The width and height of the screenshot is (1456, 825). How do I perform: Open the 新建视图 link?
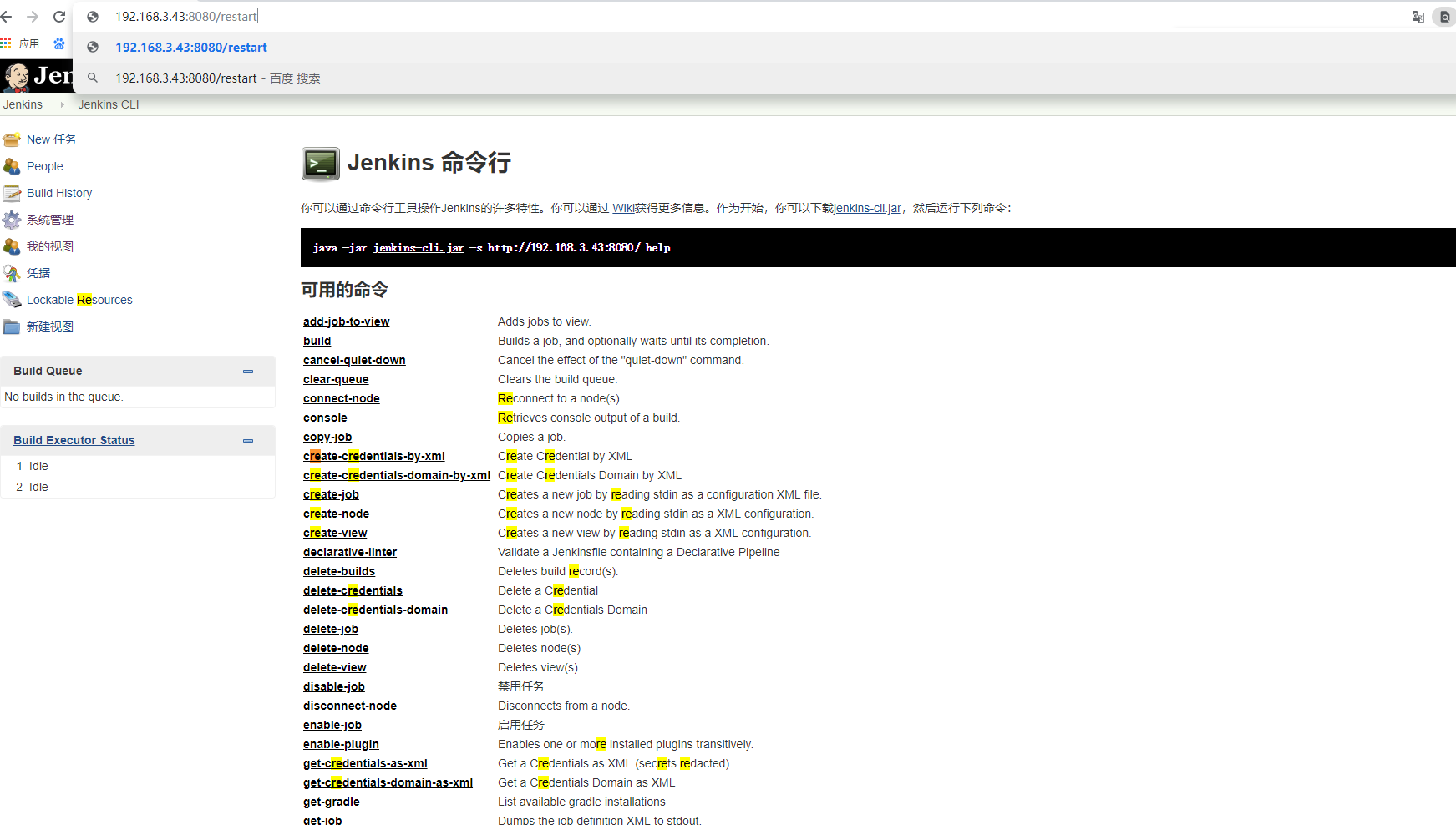(50, 326)
